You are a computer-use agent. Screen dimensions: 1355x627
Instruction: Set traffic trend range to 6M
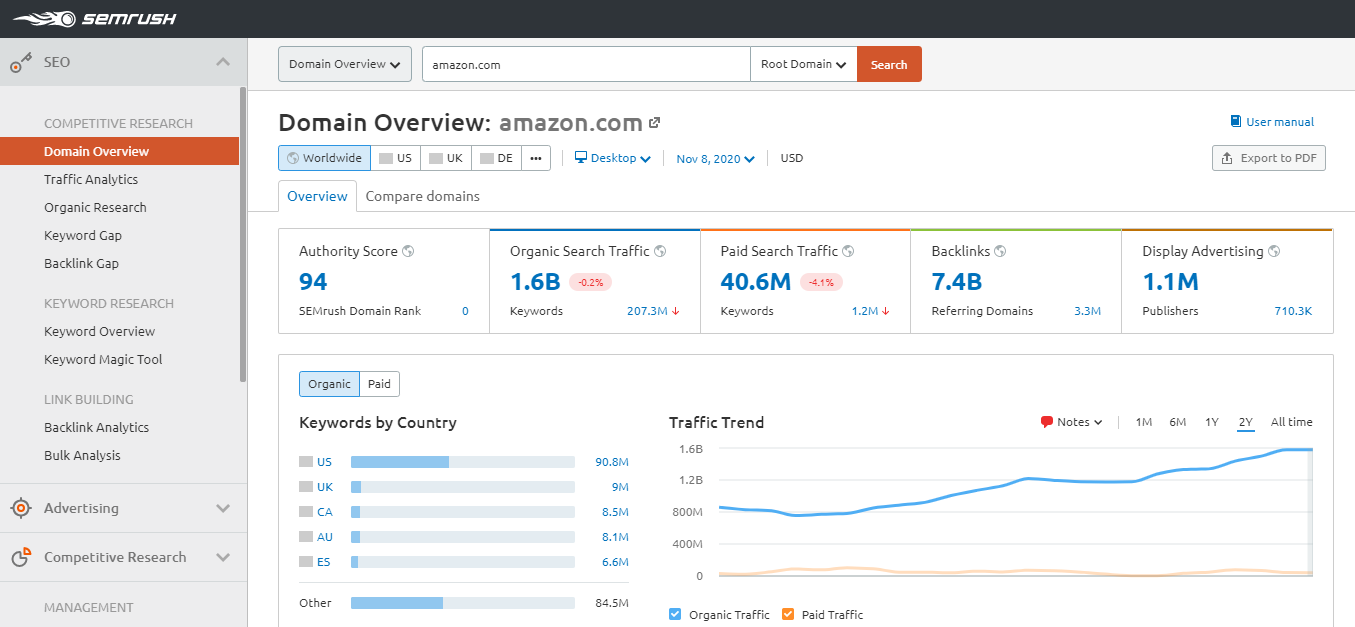pos(1178,422)
